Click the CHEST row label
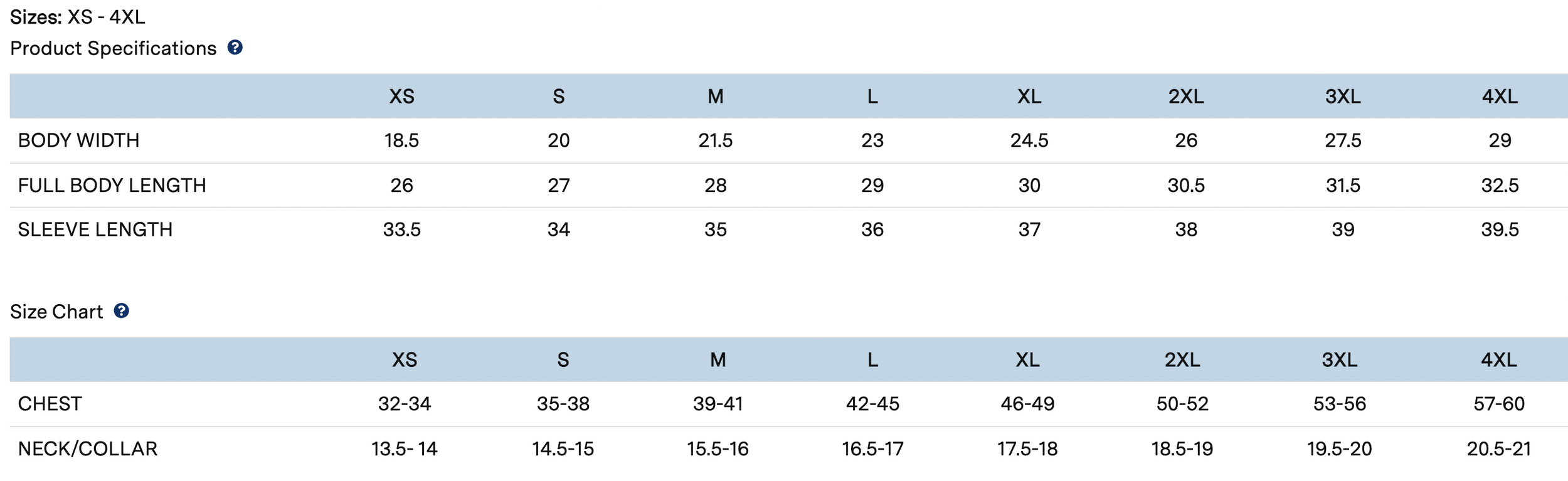1568x481 pixels. click(50, 404)
